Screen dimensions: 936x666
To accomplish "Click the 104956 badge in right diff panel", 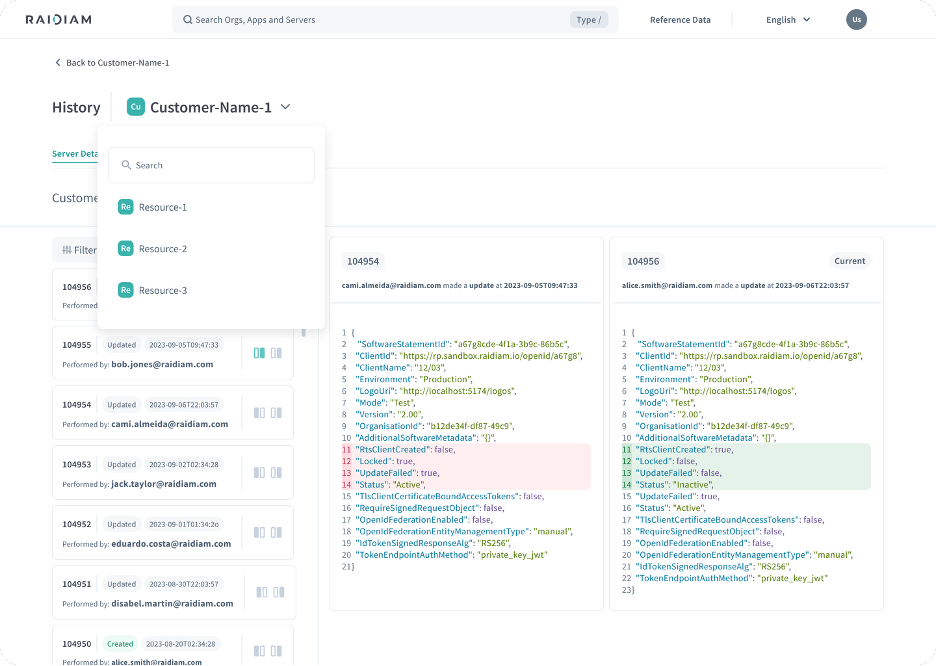I will 643,261.
